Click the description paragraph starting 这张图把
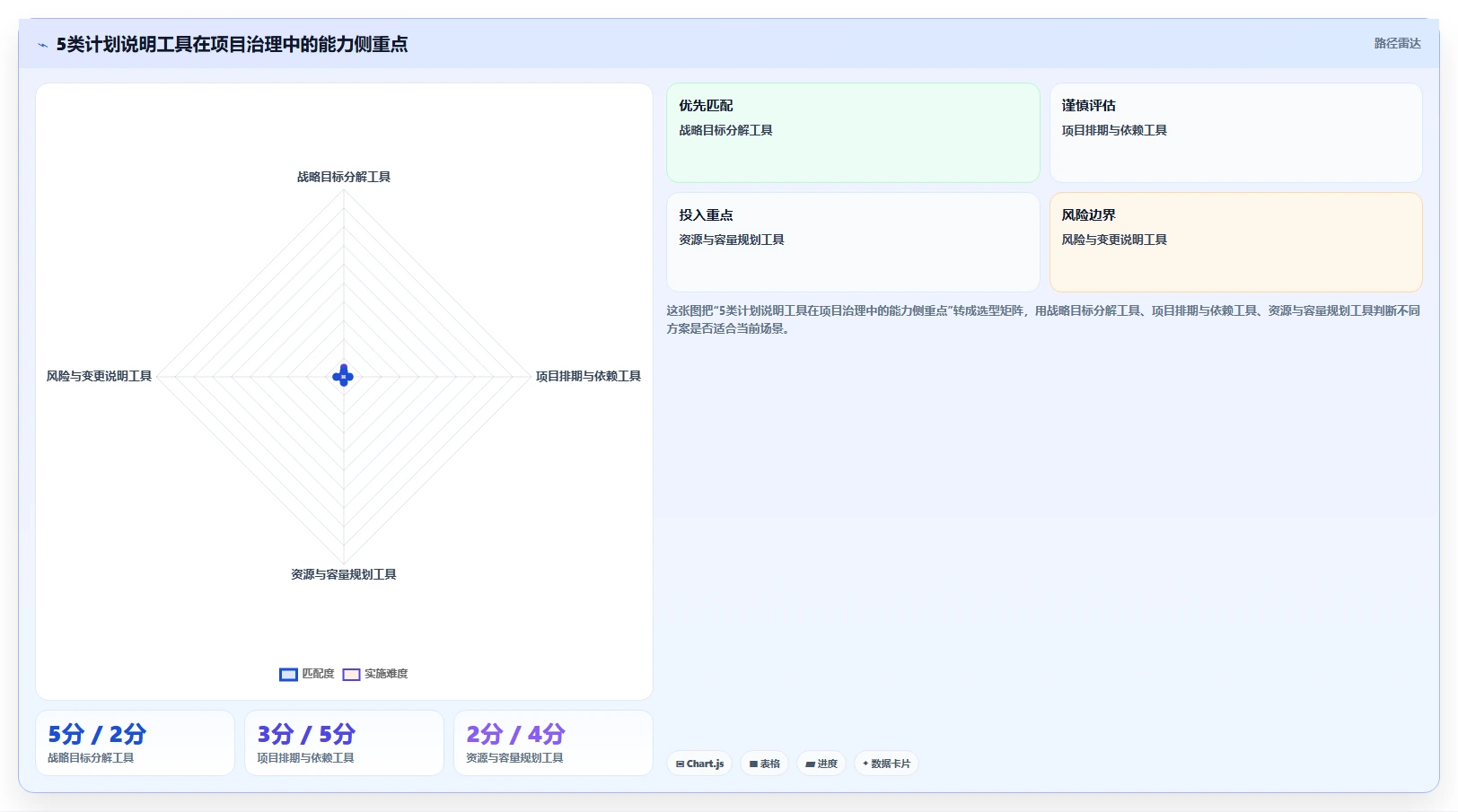 coord(1043,319)
